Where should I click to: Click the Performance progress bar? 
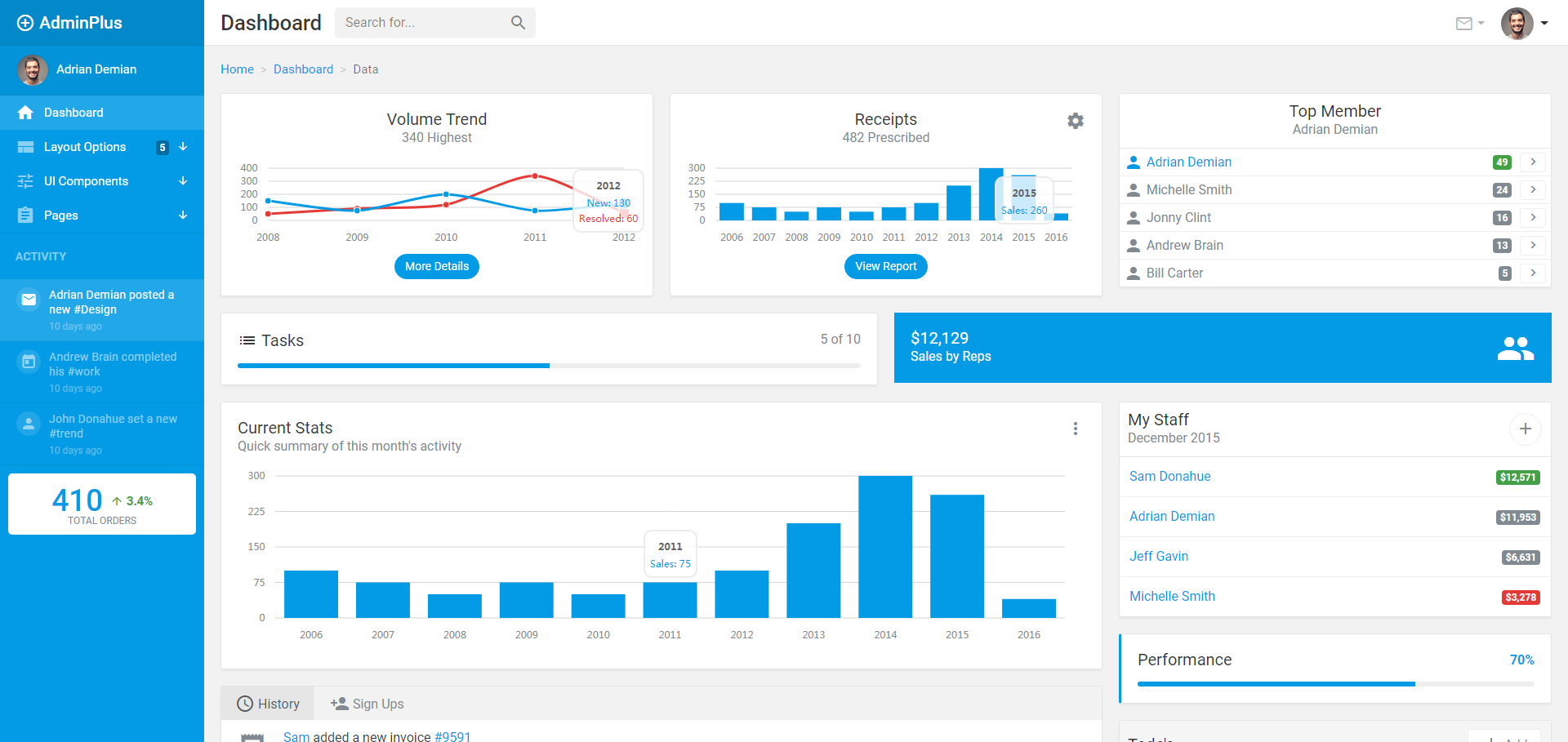(1335, 684)
